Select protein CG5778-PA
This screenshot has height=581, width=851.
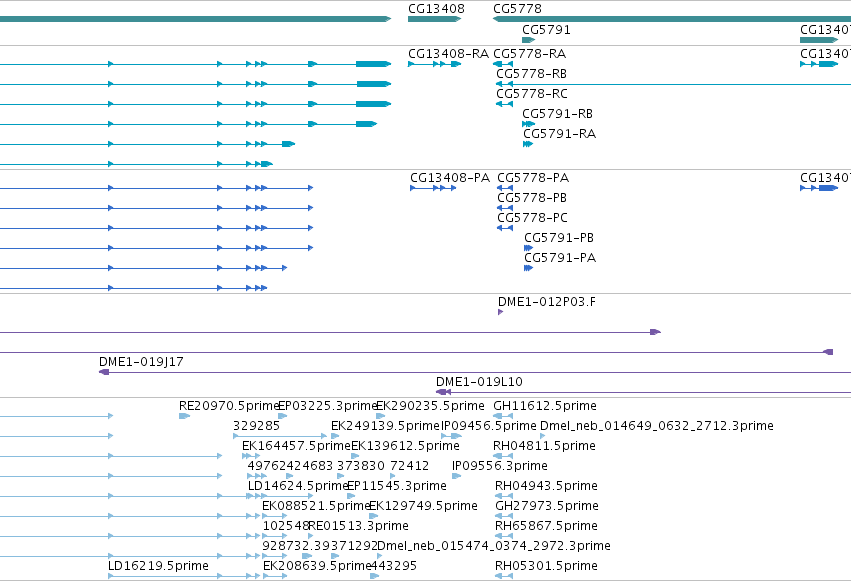tap(505, 188)
